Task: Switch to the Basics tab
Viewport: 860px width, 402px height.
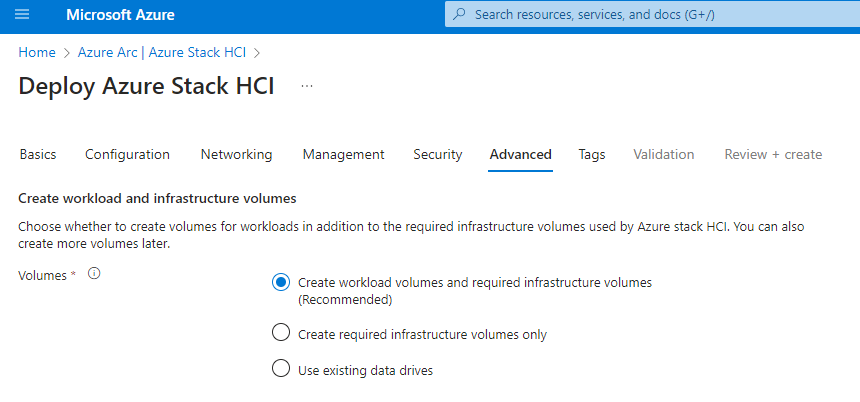Action: coord(38,154)
